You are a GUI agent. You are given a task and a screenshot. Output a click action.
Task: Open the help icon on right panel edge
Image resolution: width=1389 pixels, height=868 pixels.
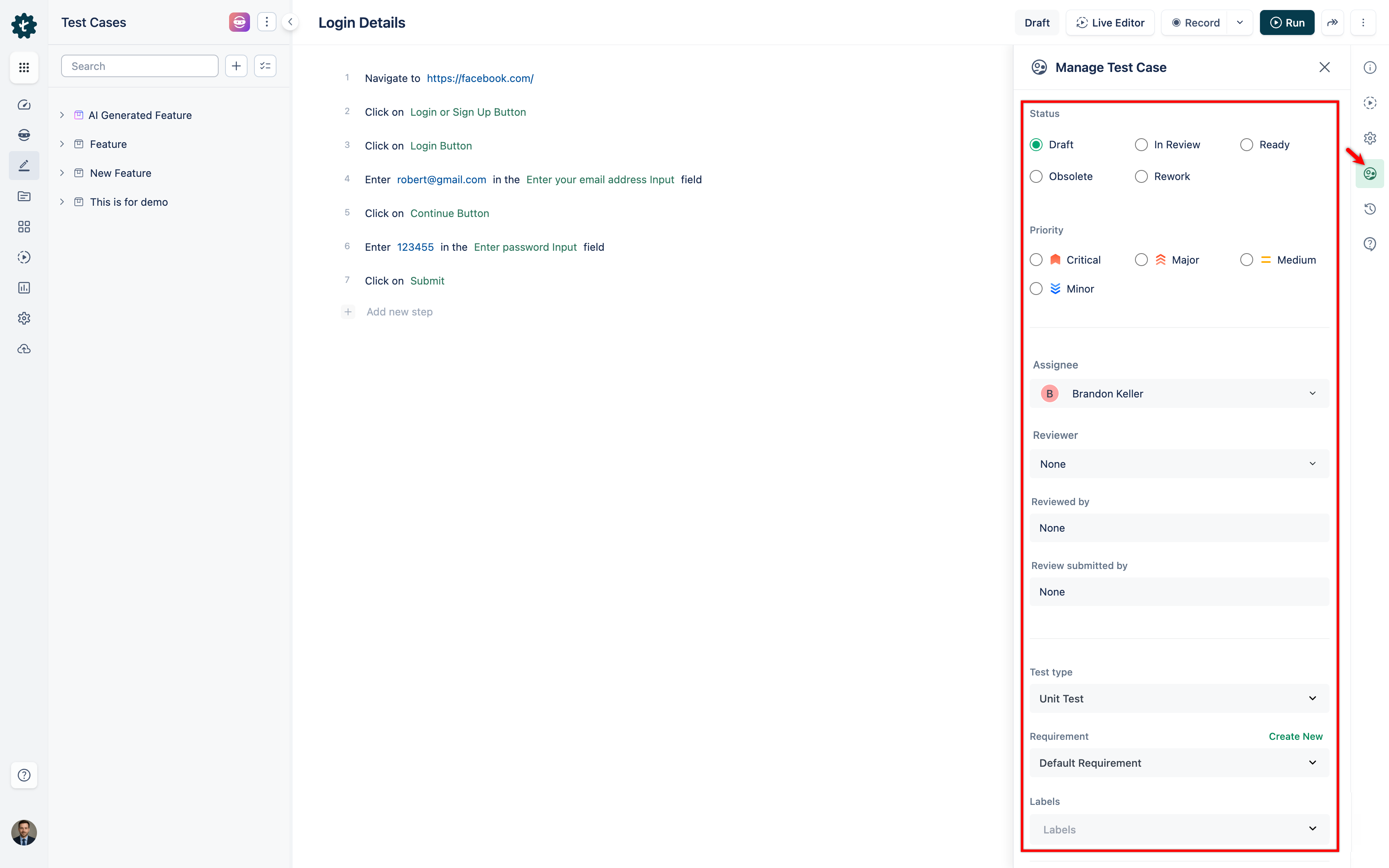1371,244
